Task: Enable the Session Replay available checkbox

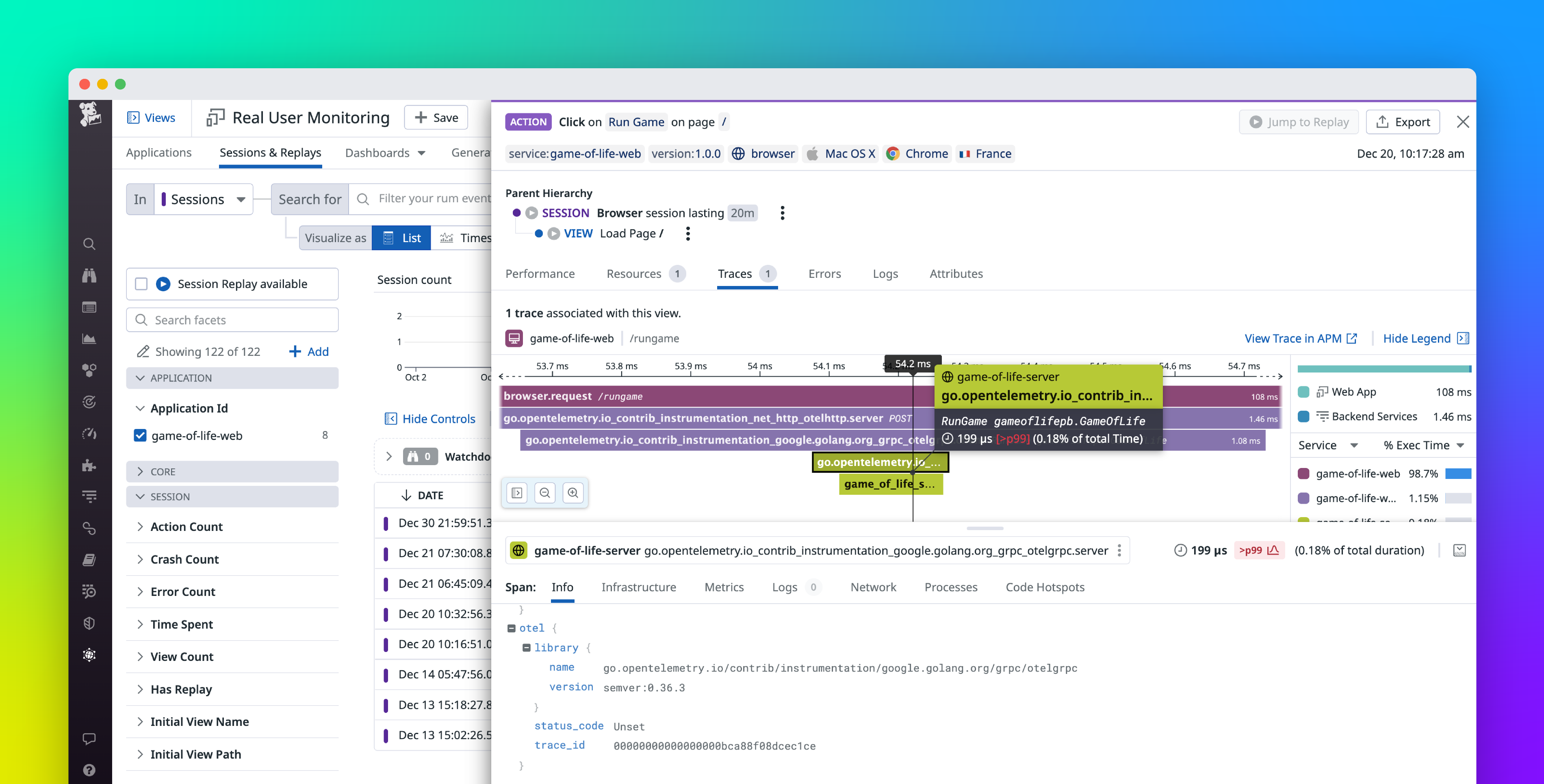Action: click(x=140, y=284)
